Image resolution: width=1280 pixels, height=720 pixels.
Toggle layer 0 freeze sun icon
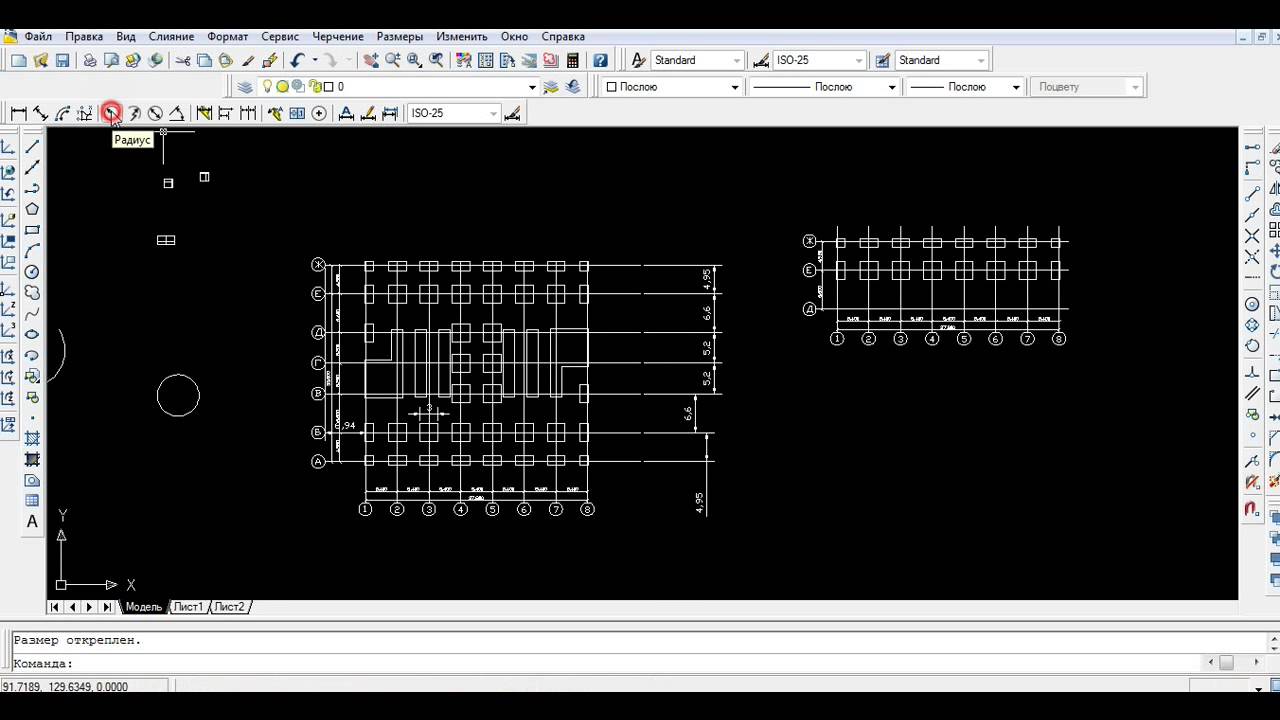(x=283, y=87)
